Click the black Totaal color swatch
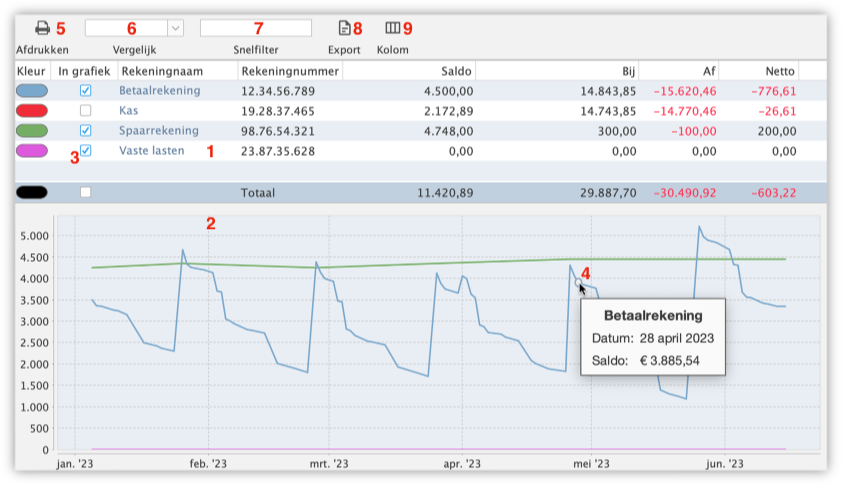 point(34,192)
